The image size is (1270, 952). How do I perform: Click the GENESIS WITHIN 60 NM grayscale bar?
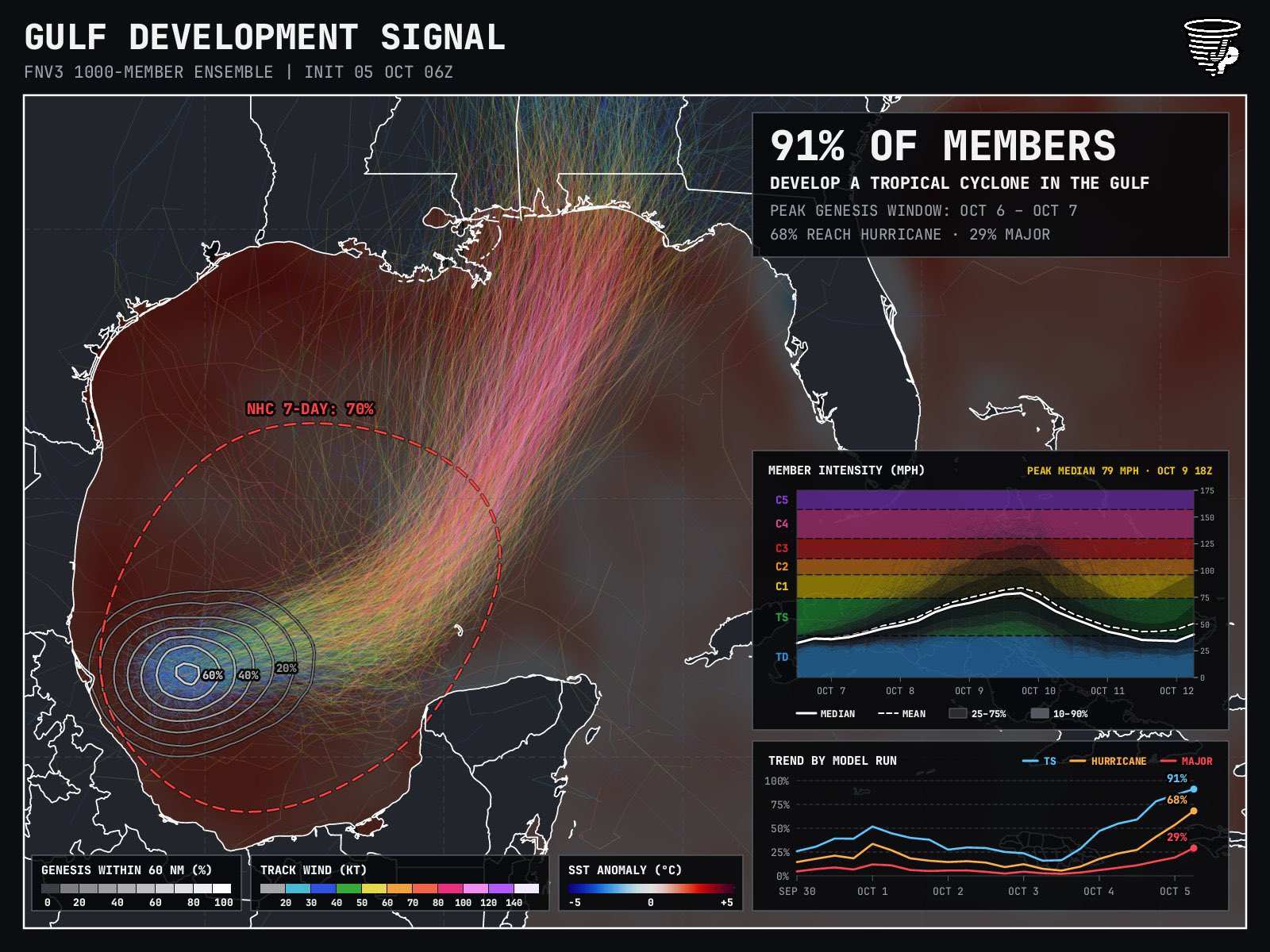pos(136,889)
